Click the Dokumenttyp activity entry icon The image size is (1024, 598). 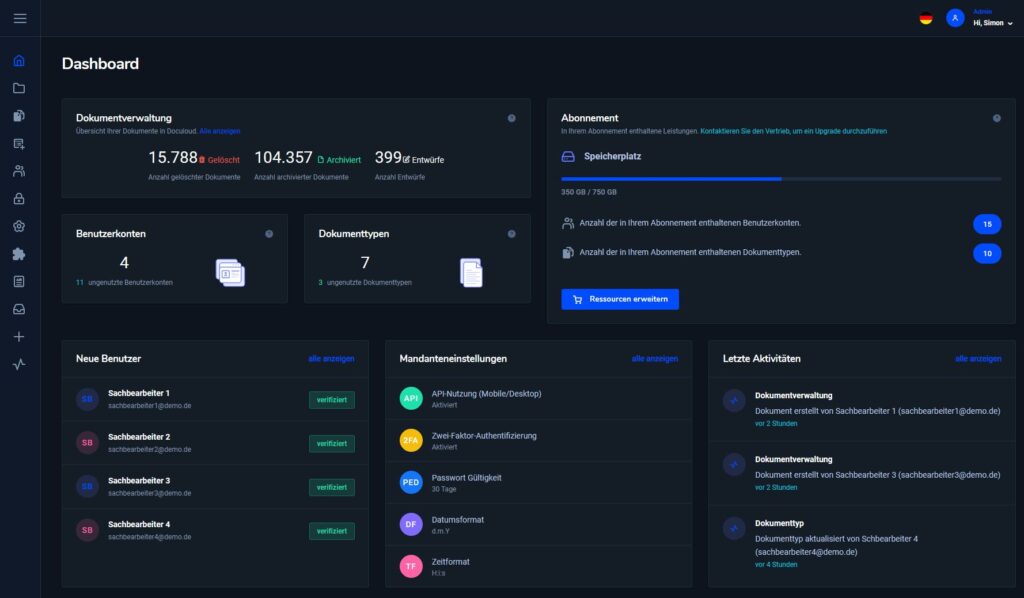tap(734, 528)
